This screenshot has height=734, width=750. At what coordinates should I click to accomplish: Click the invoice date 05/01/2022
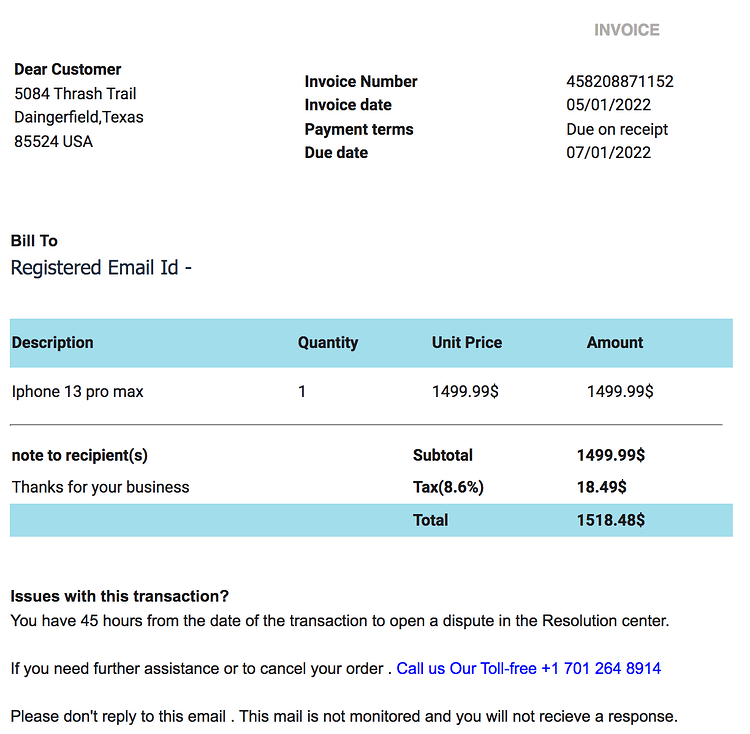point(608,105)
